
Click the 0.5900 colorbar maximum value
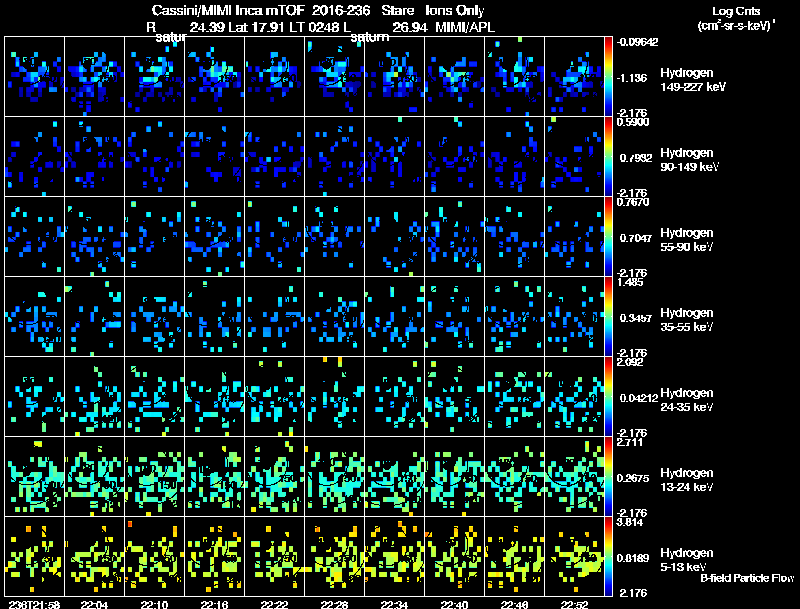[x=633, y=122]
